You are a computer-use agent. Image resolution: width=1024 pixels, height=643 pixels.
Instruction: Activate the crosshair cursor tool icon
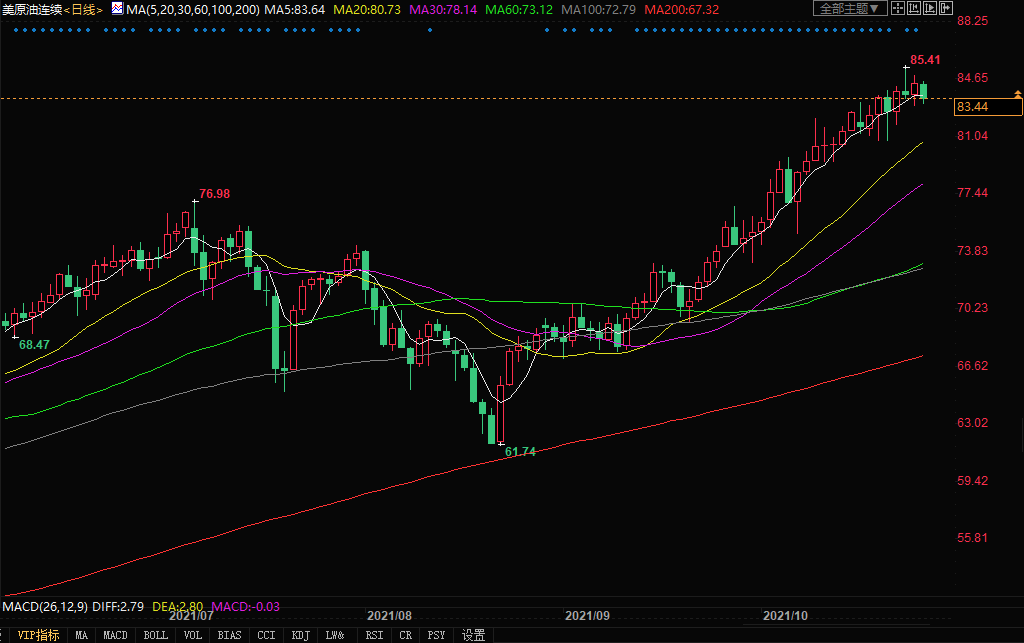click(x=898, y=9)
